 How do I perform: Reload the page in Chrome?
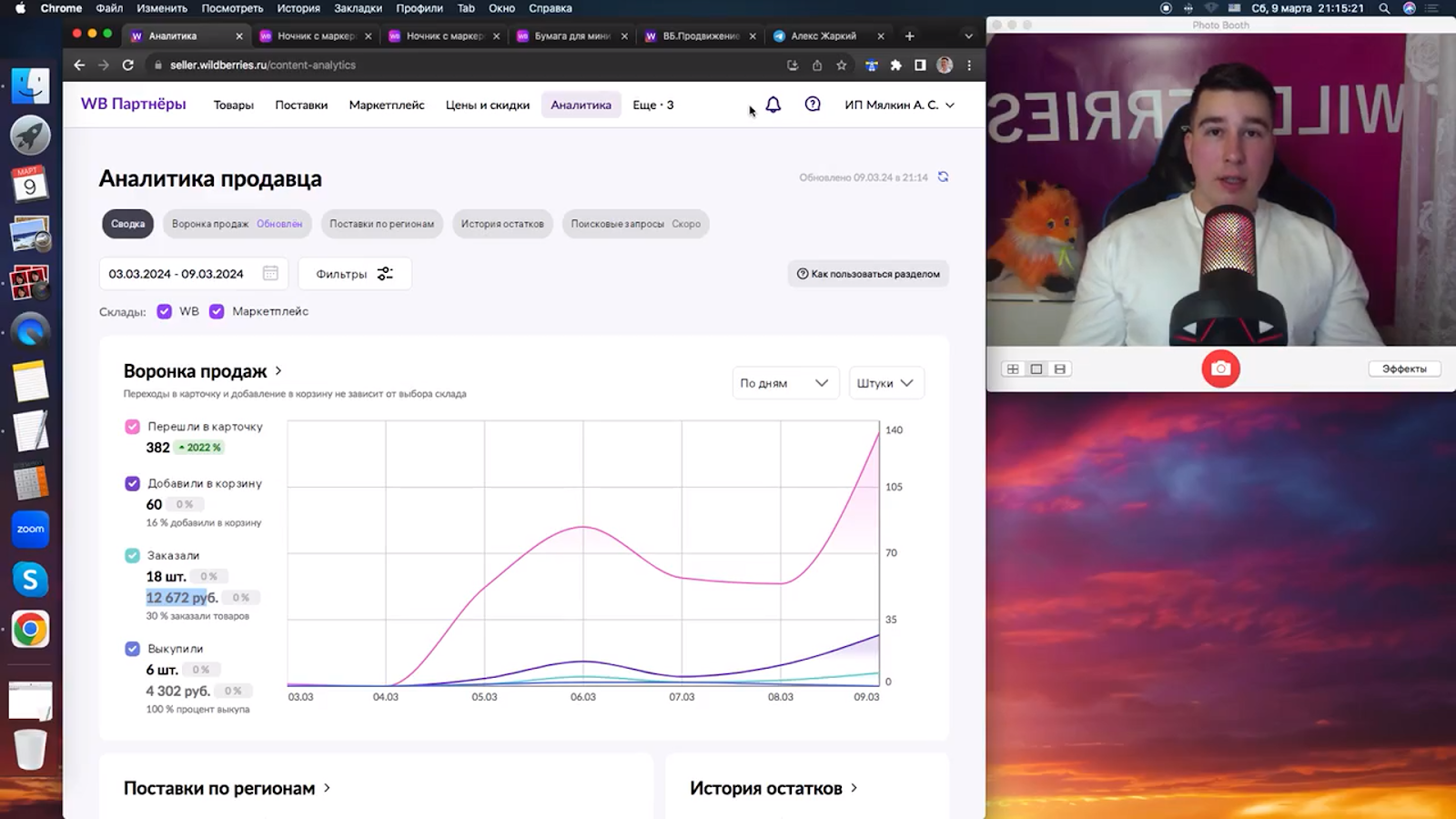coord(128,65)
